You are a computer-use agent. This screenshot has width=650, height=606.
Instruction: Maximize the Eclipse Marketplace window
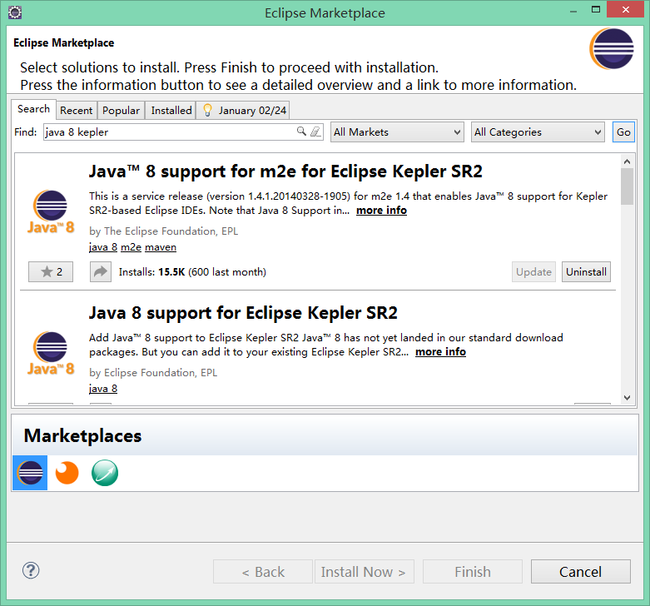tap(596, 10)
